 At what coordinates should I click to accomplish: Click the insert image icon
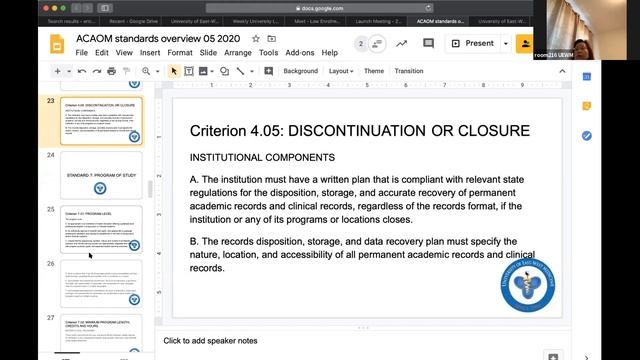pyautogui.click(x=203, y=71)
